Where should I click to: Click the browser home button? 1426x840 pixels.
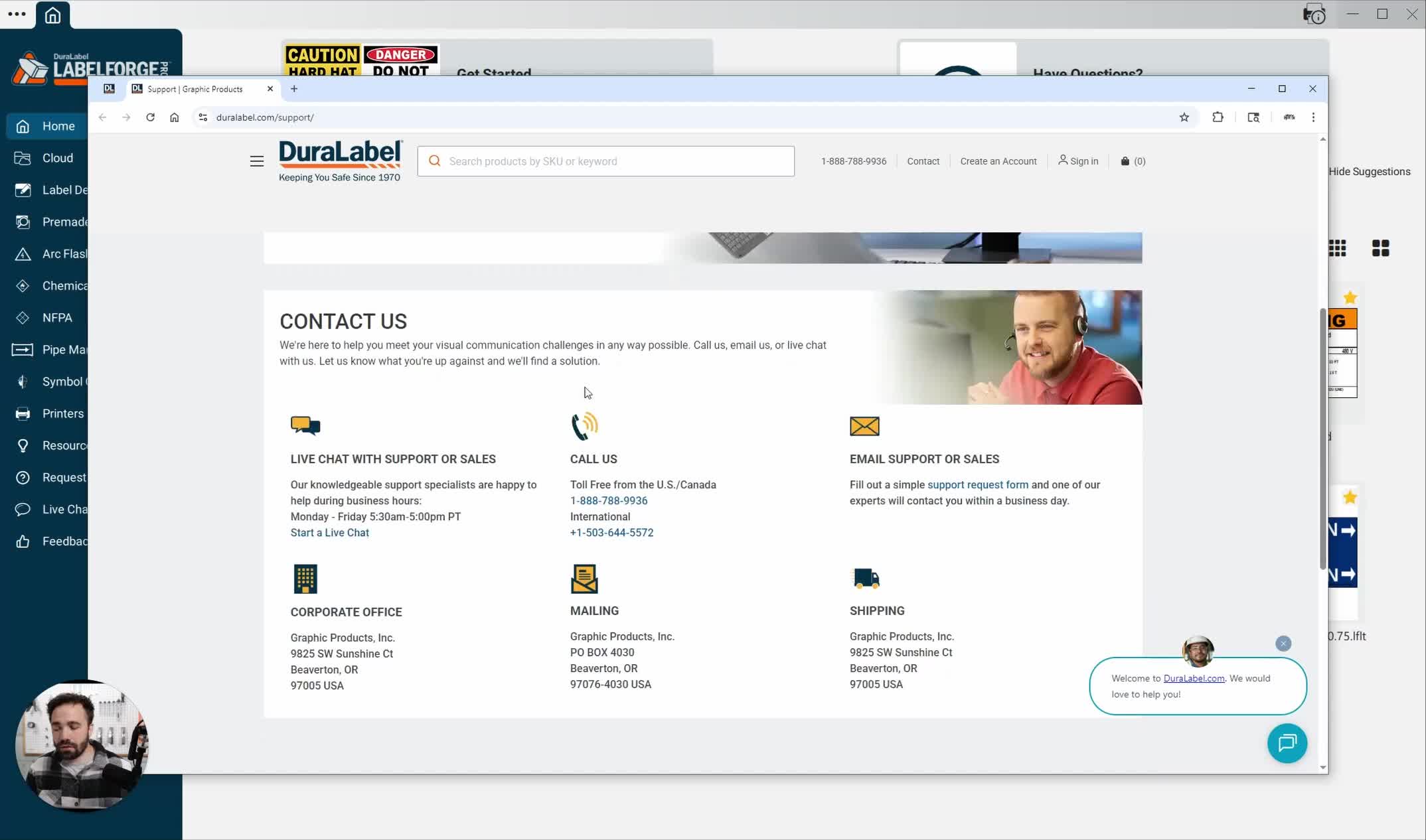[x=175, y=117]
